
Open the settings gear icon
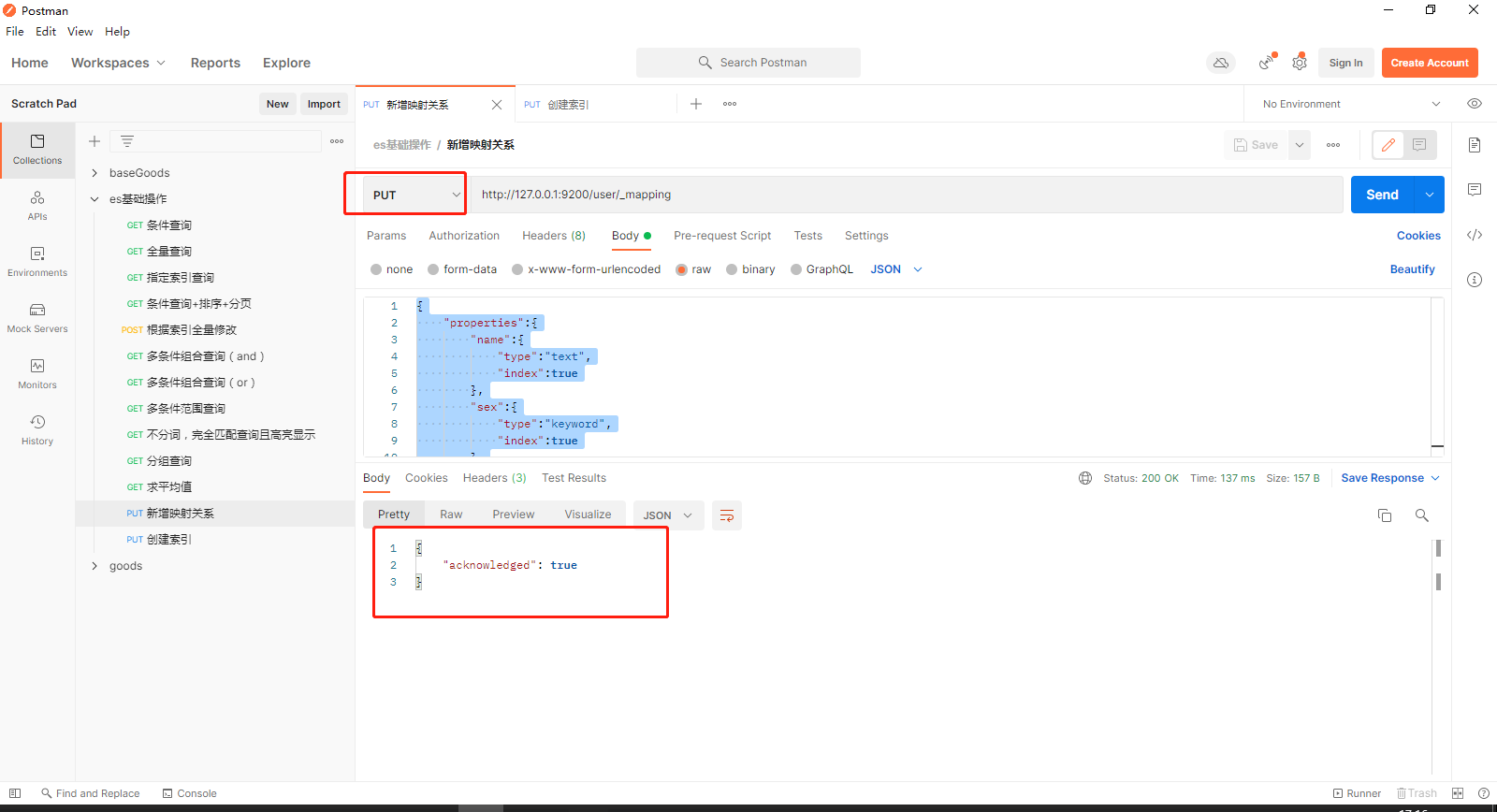point(1300,63)
